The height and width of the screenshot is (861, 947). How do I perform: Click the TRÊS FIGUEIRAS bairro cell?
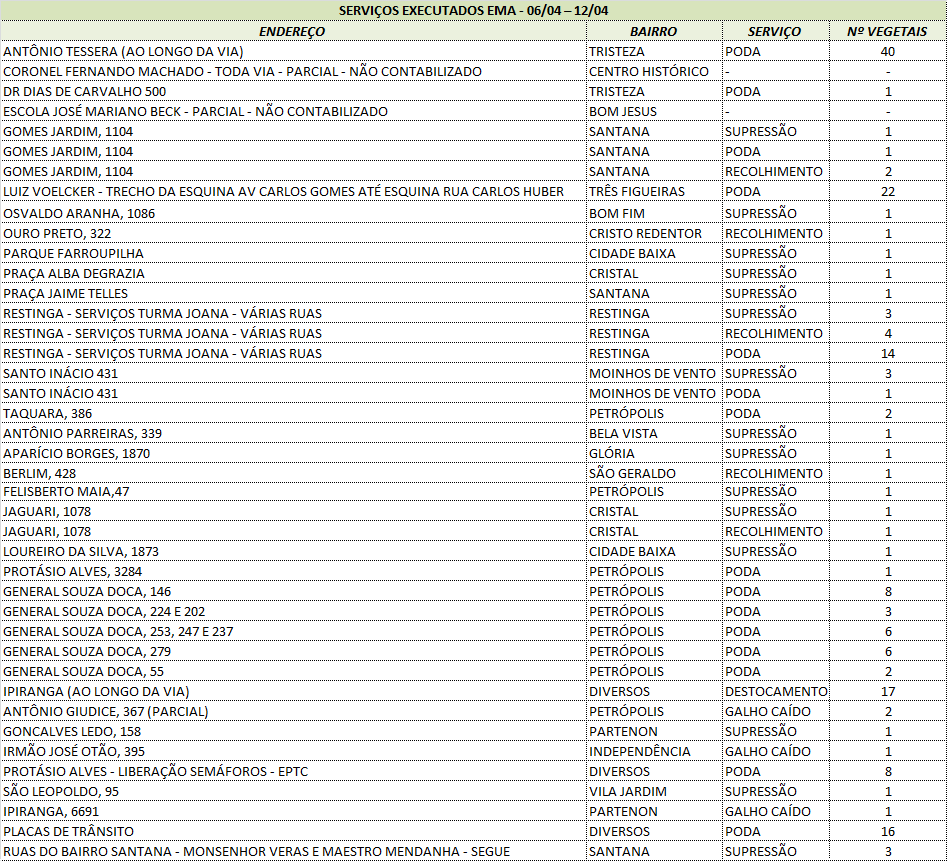pyautogui.click(x=636, y=191)
